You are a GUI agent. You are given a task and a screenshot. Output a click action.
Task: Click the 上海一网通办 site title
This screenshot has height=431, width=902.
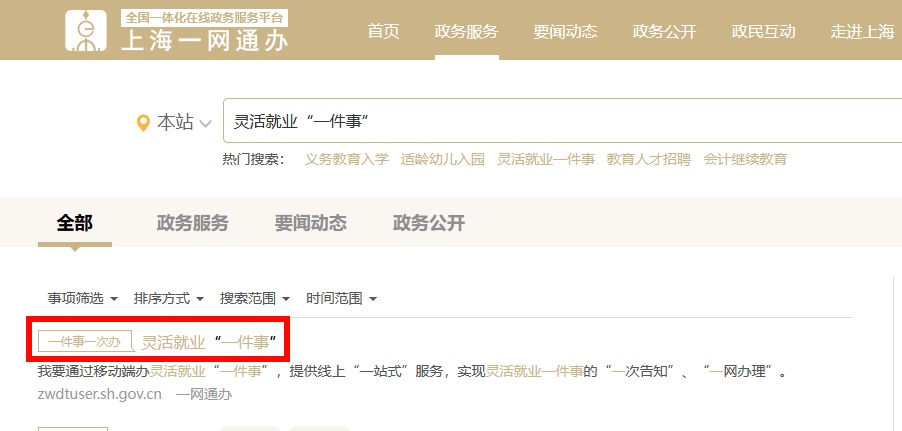point(204,41)
